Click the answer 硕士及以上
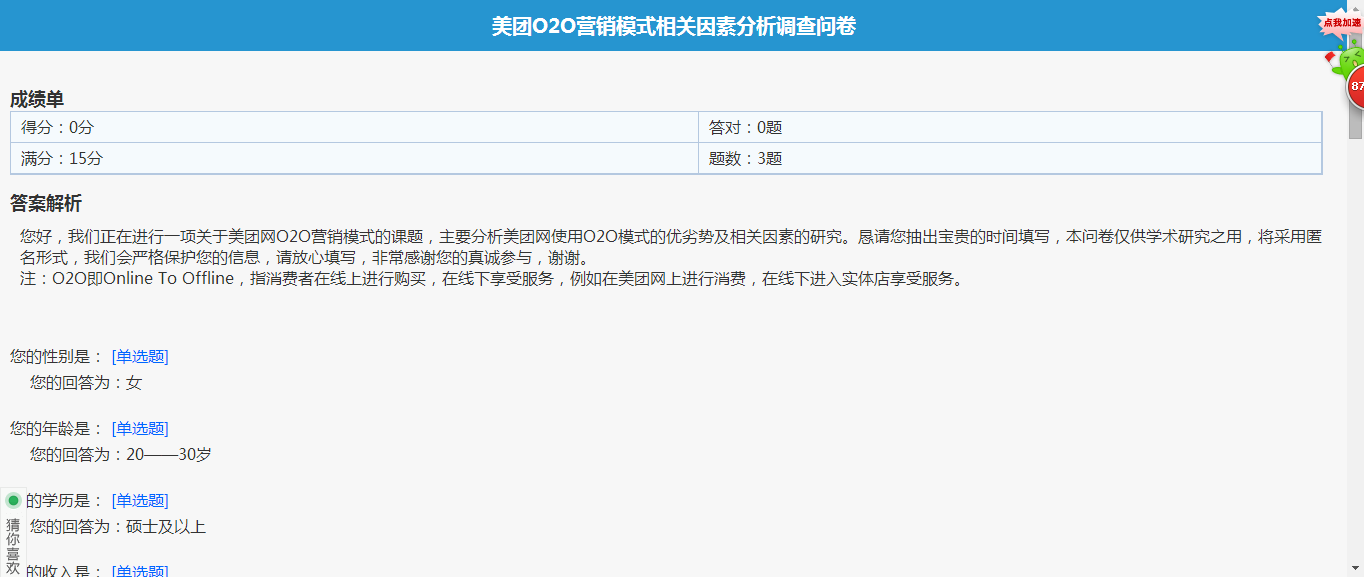This screenshot has width=1364, height=577. point(166,526)
